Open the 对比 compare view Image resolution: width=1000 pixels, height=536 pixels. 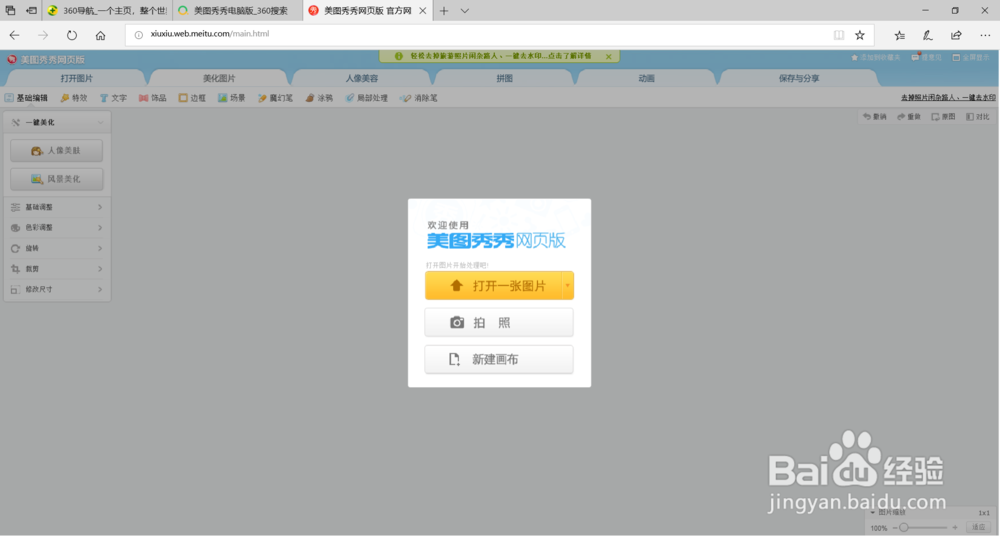pyautogui.click(x=978, y=117)
